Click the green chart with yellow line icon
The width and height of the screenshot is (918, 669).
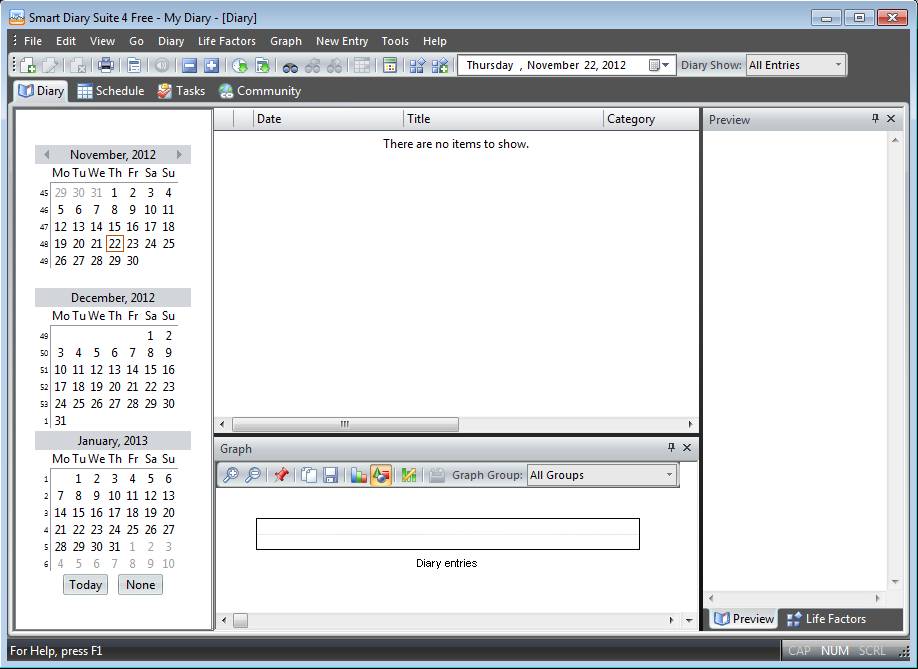tap(409, 475)
